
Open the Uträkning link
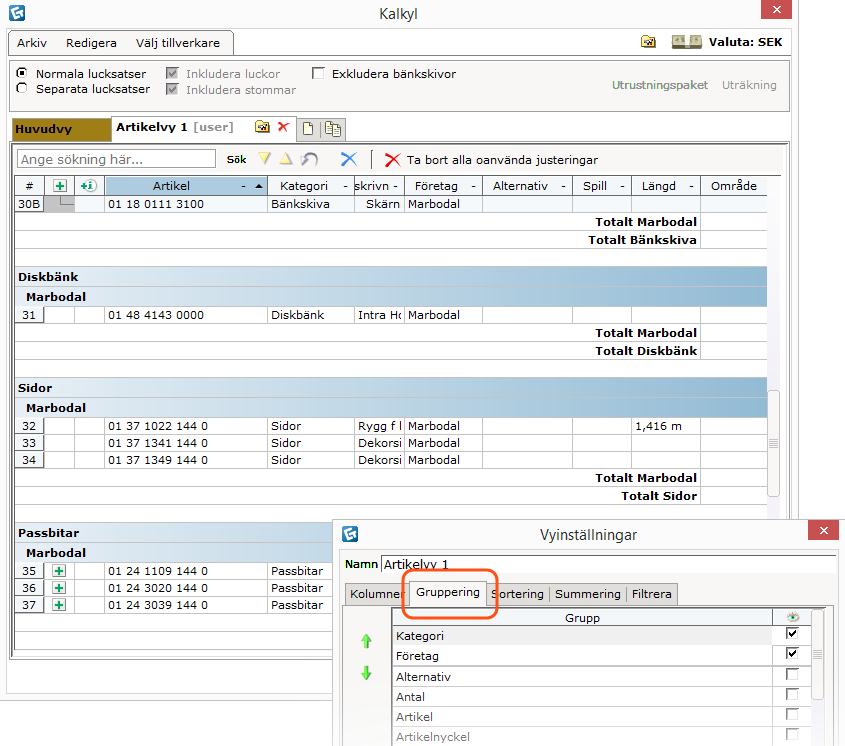[x=749, y=85]
